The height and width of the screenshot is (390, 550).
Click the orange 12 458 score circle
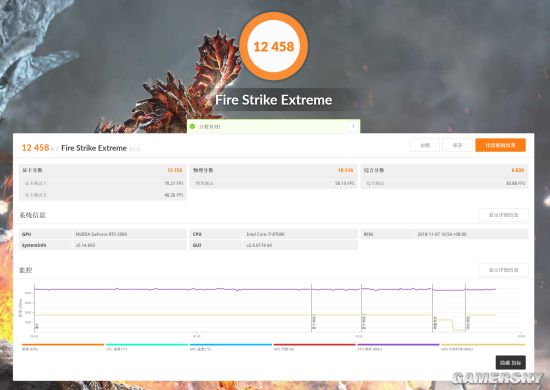click(x=274, y=46)
